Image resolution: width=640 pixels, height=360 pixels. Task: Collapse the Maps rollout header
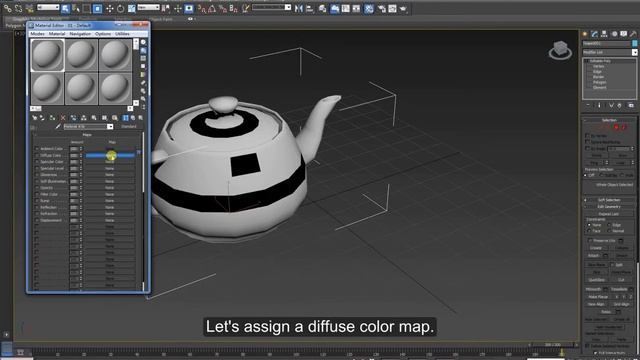(x=87, y=135)
